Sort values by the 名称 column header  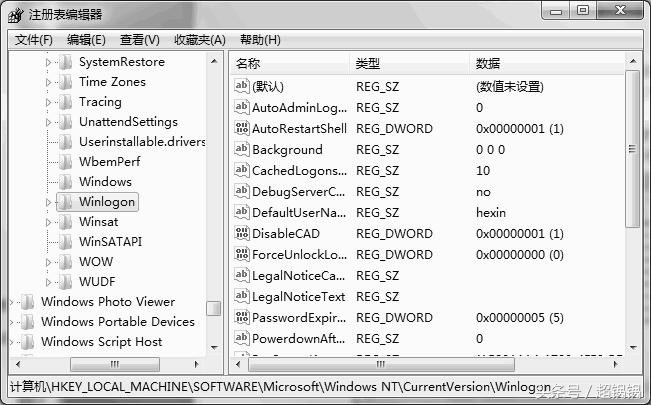[x=289, y=64]
